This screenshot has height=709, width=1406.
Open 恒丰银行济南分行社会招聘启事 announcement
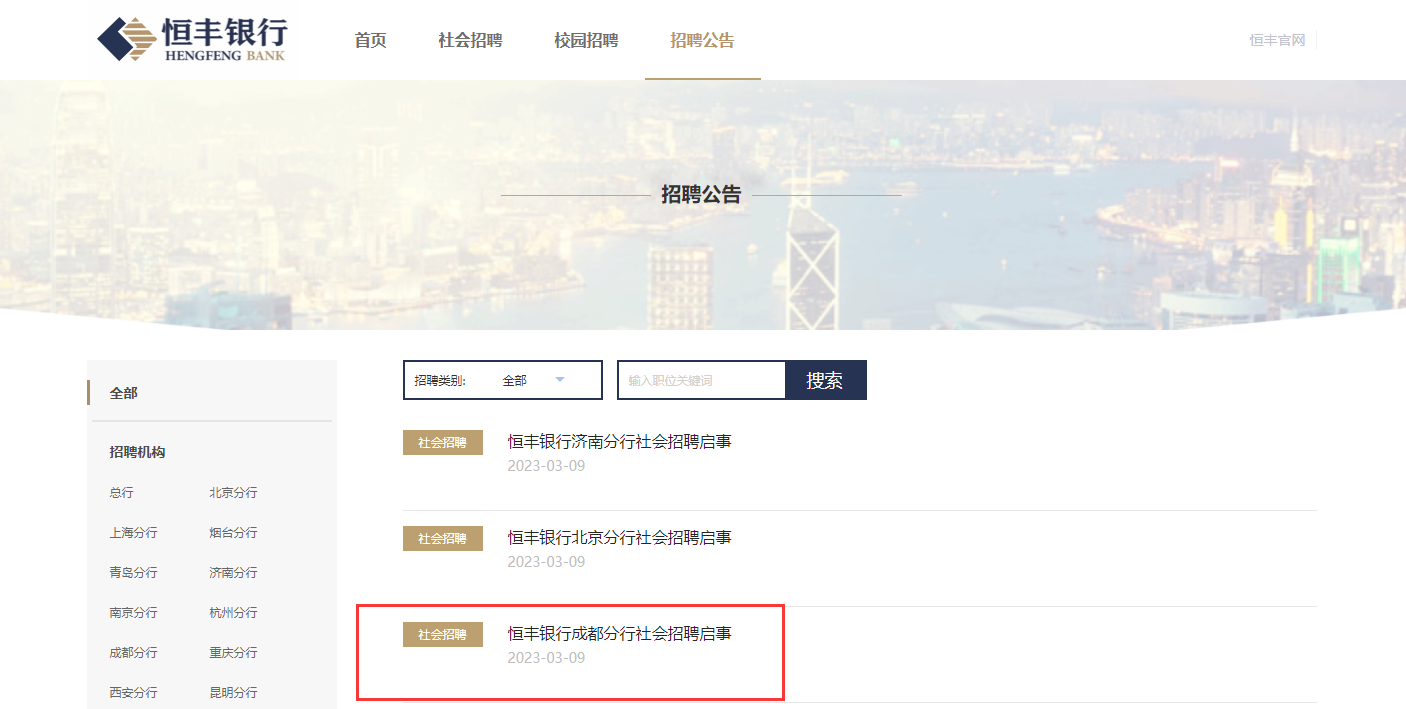pyautogui.click(x=619, y=442)
